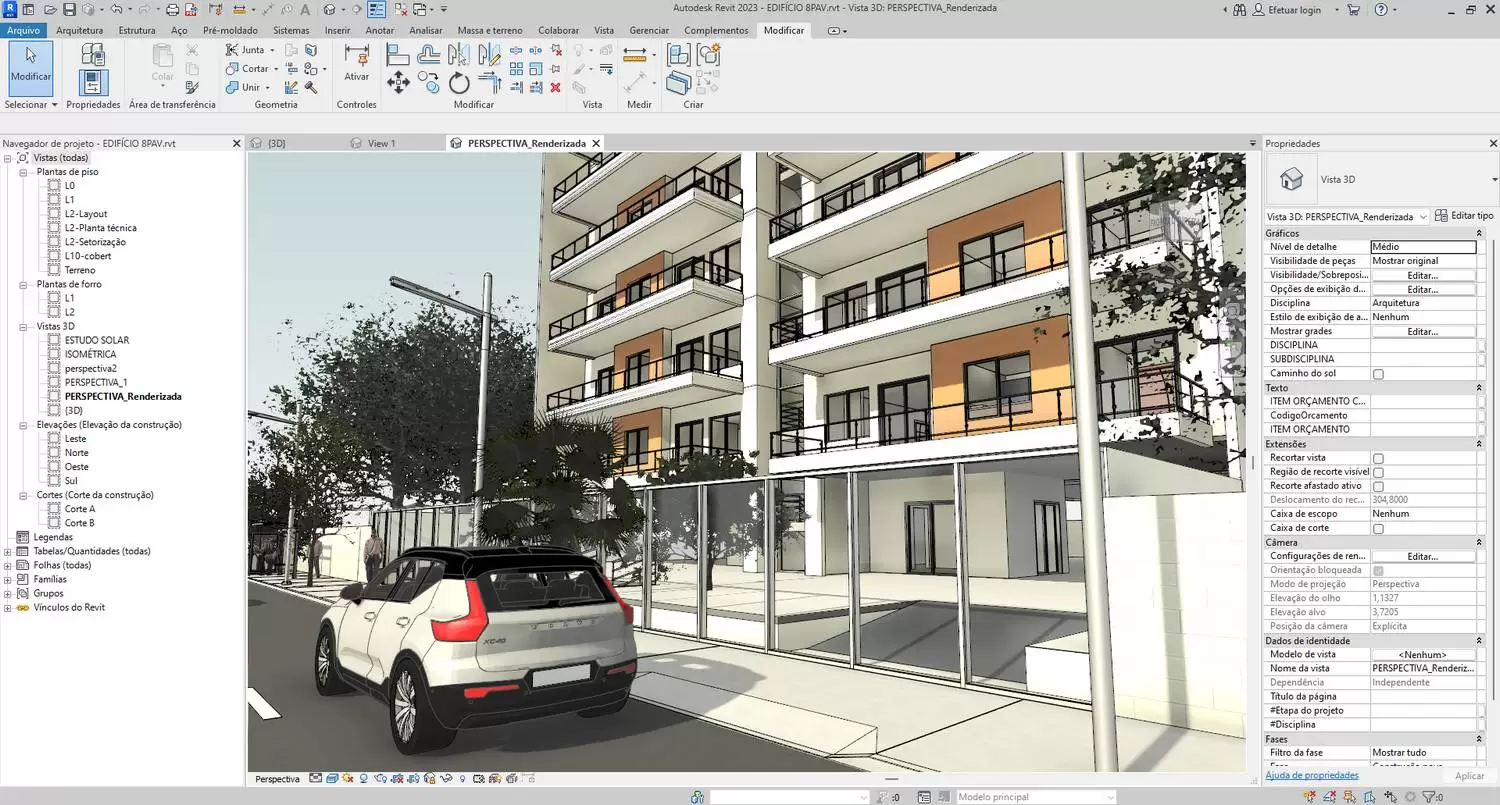Click the Nível de detalhe value field

pos(1423,247)
